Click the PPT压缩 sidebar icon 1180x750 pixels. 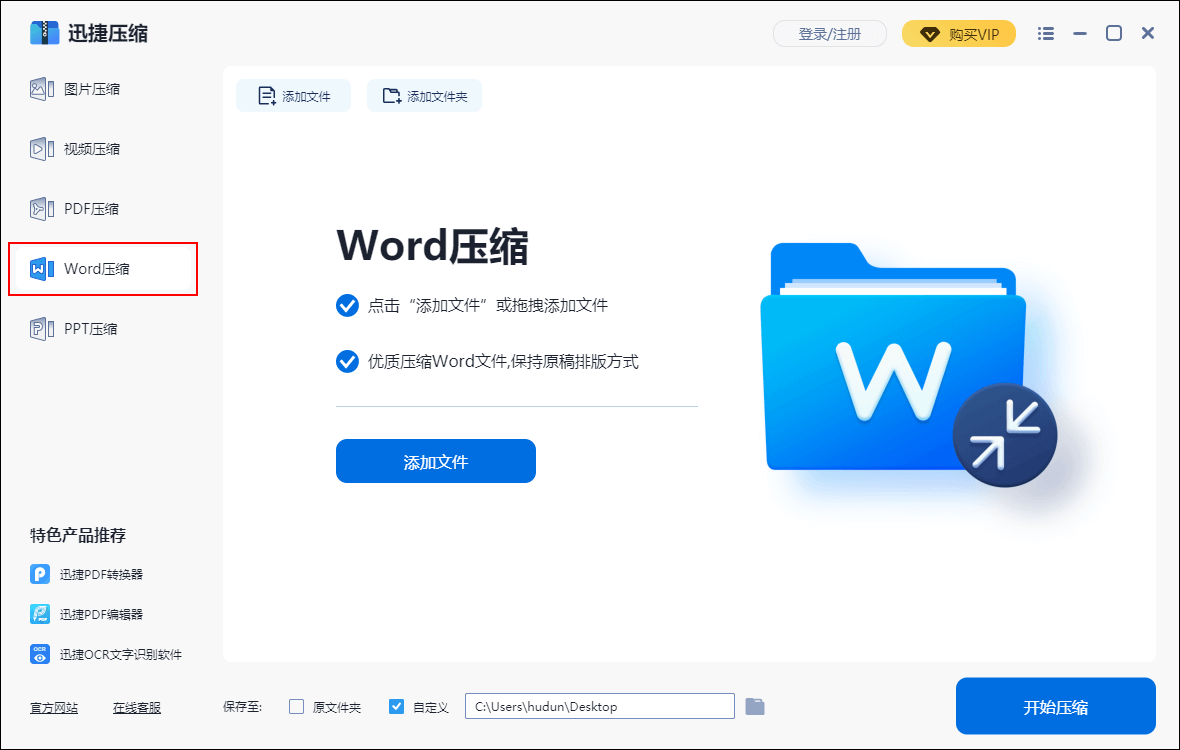tap(41, 329)
